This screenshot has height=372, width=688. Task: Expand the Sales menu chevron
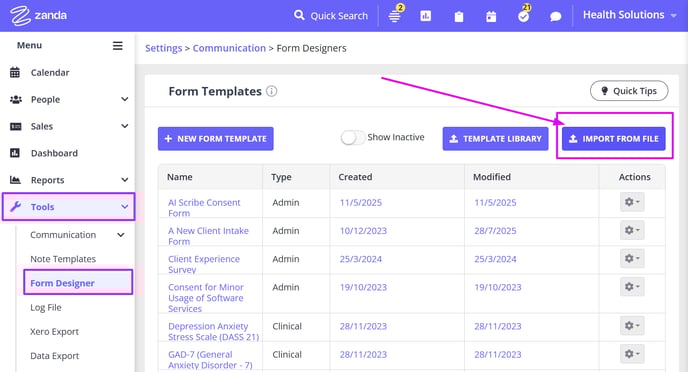(125, 126)
